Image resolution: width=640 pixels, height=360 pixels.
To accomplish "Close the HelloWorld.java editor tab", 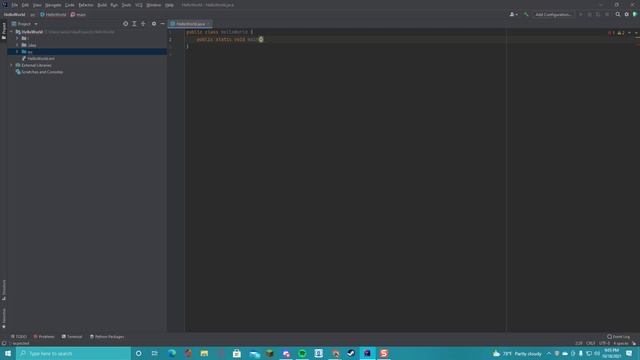I will 209,24.
